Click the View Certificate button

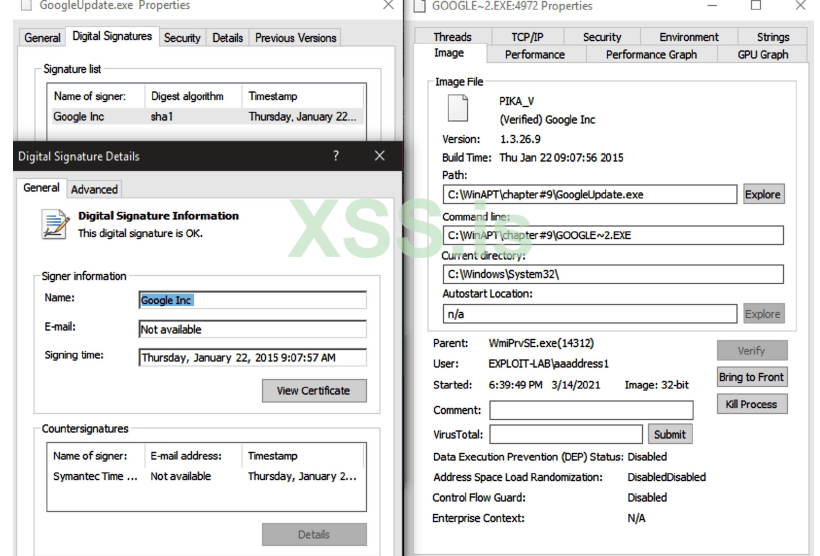314,391
